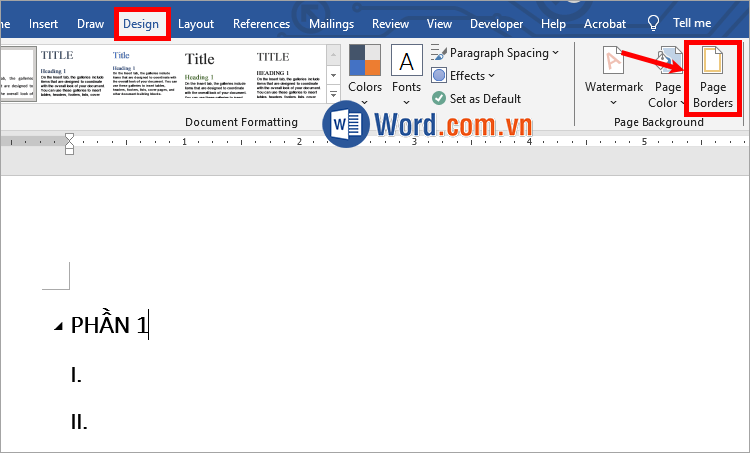This screenshot has height=453, width=750.
Task: Apply the TITLE style set with HEADING 1
Action: (288, 74)
